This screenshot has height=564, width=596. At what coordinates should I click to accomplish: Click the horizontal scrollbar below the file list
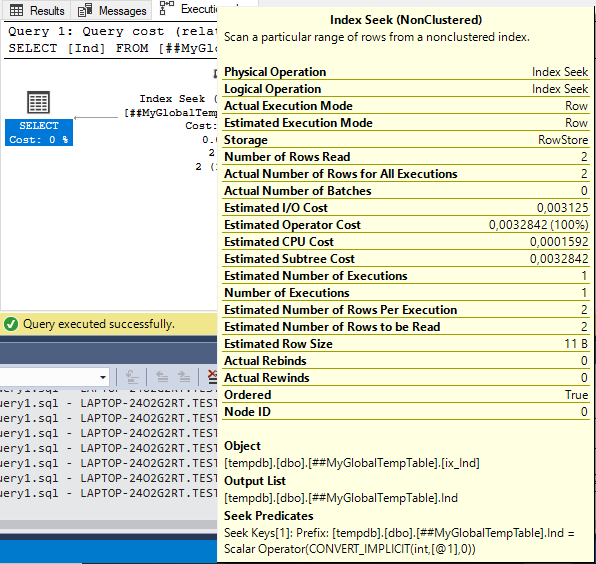[109, 524]
